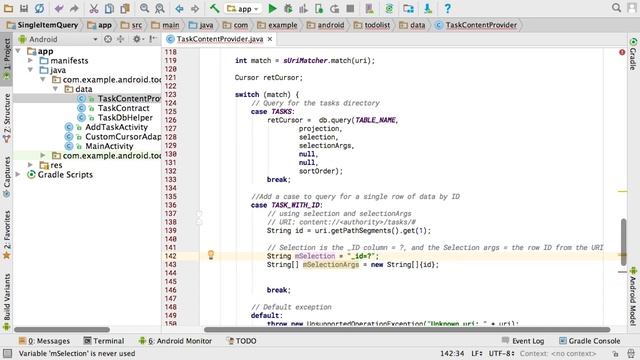Open the Android Monitor tab

[175, 341]
